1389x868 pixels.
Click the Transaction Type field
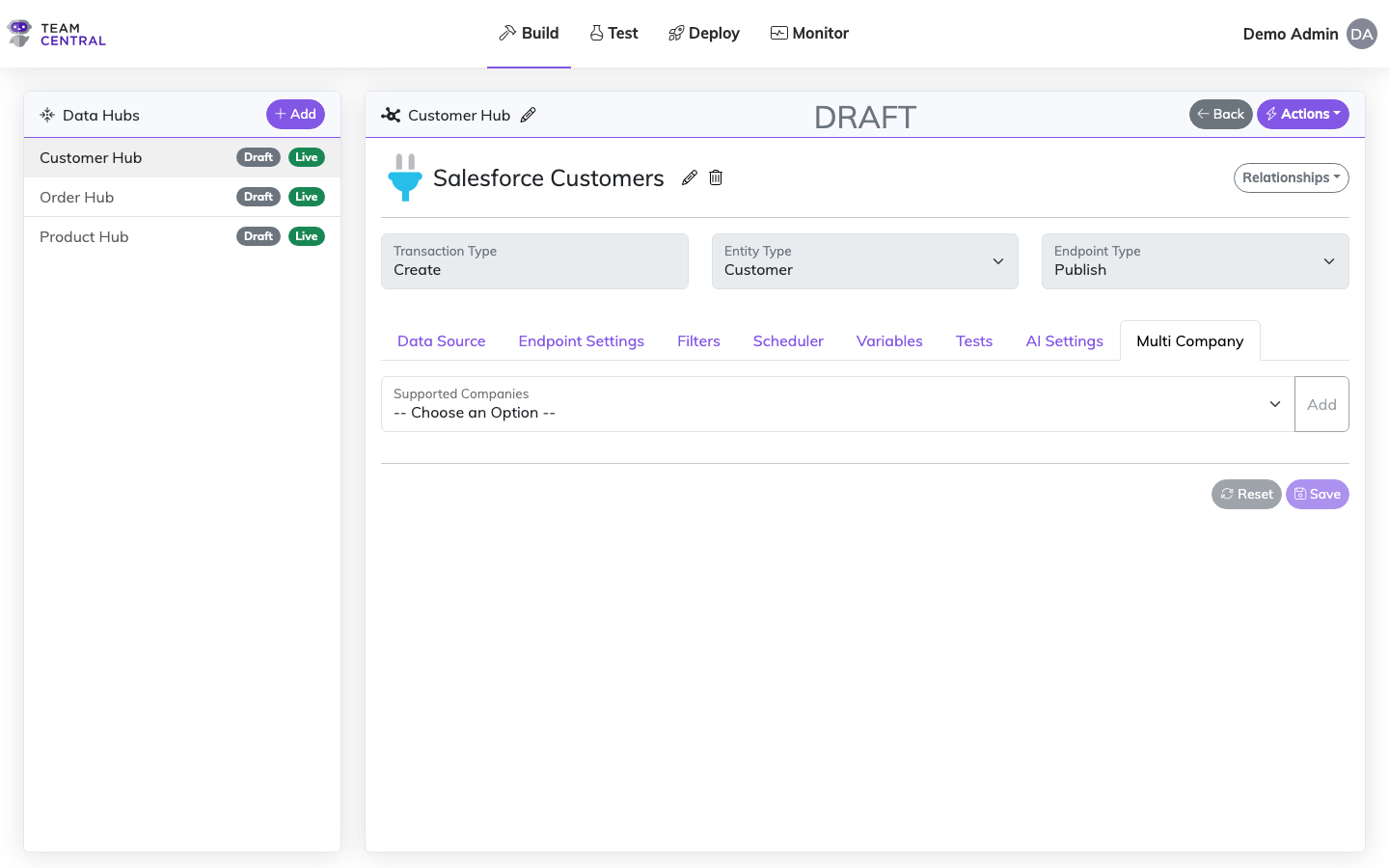click(534, 260)
